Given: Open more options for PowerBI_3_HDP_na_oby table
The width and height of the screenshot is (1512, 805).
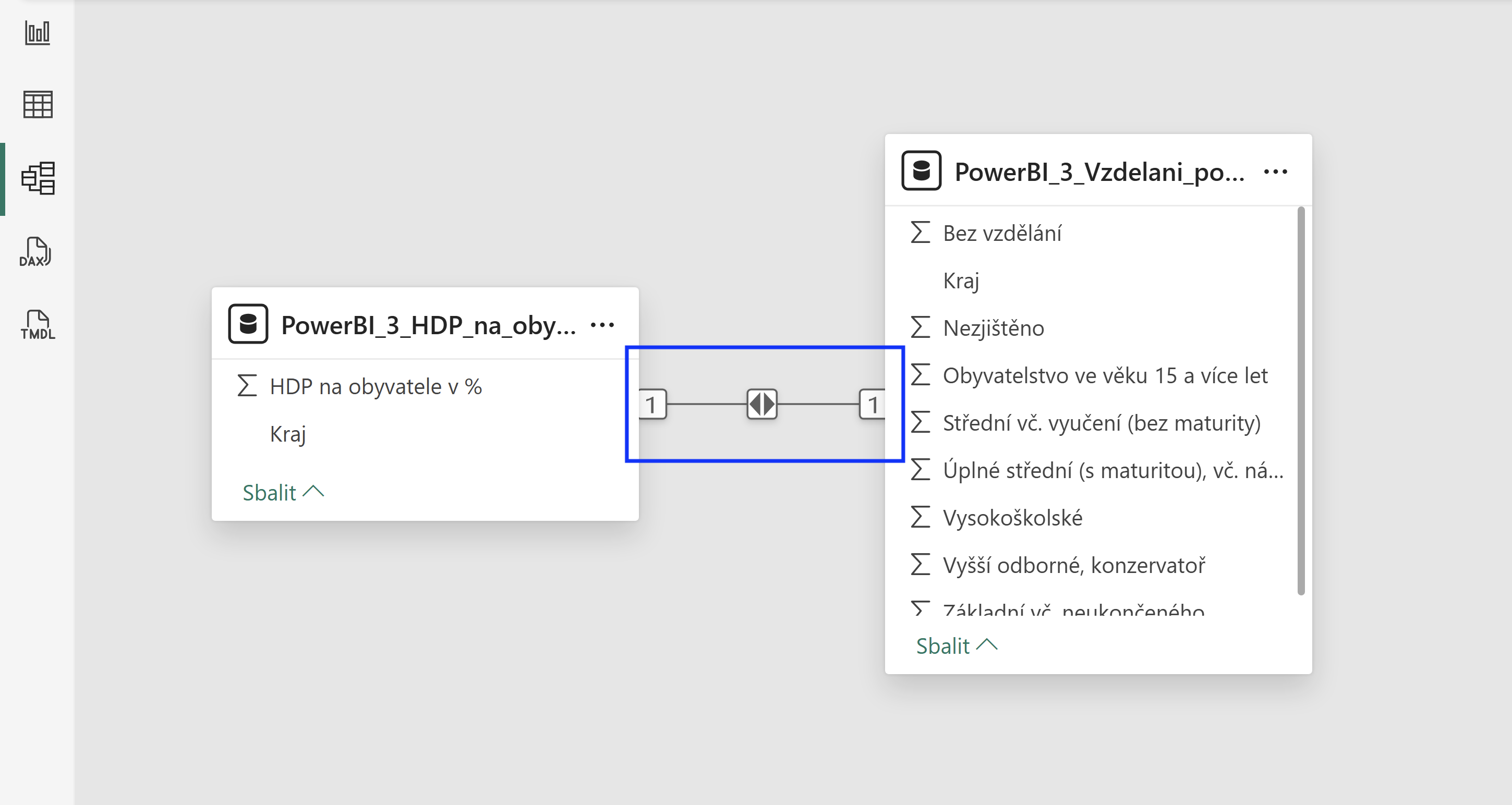Looking at the screenshot, I should [x=602, y=324].
